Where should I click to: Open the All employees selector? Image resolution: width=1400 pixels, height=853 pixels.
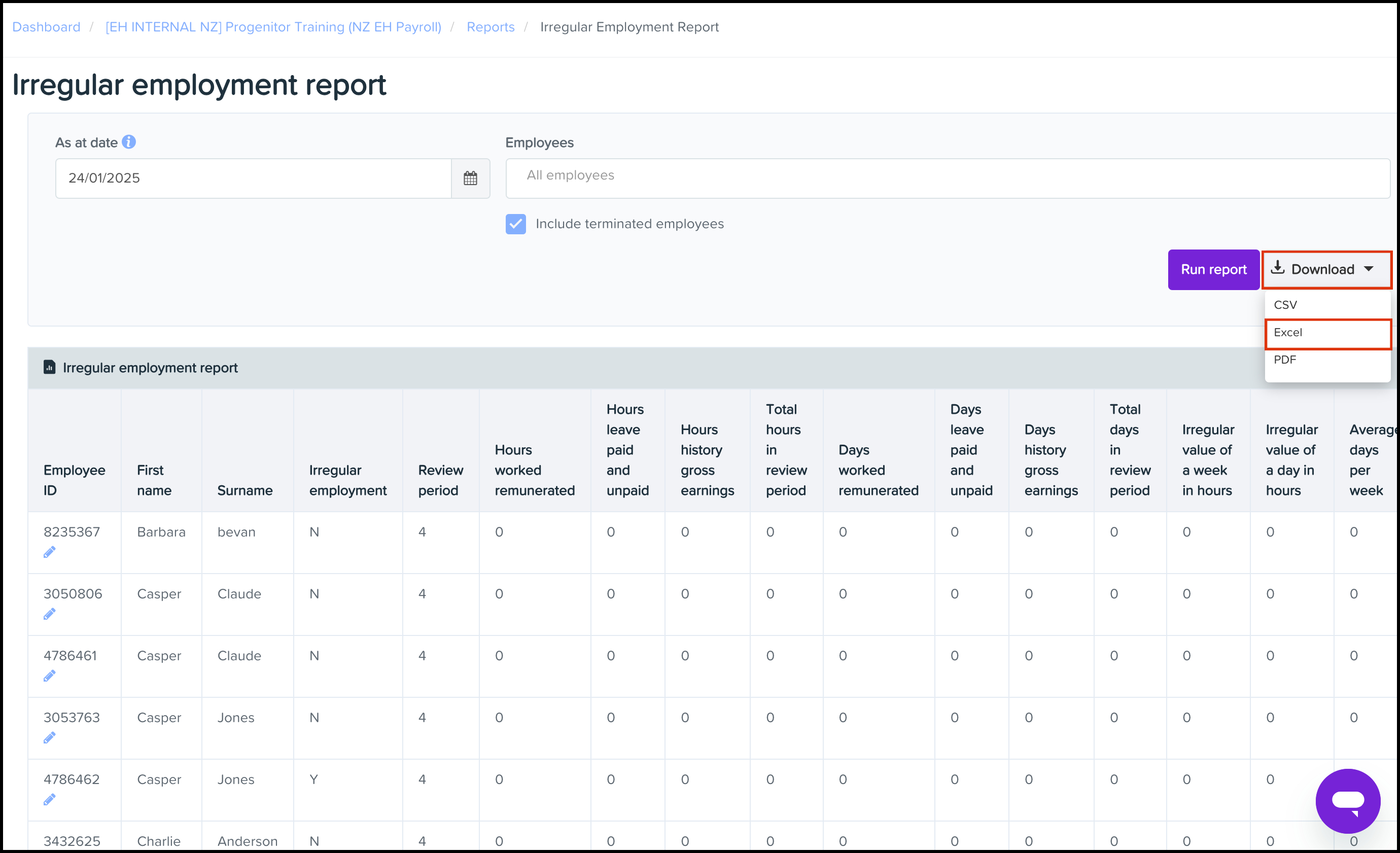(947, 179)
